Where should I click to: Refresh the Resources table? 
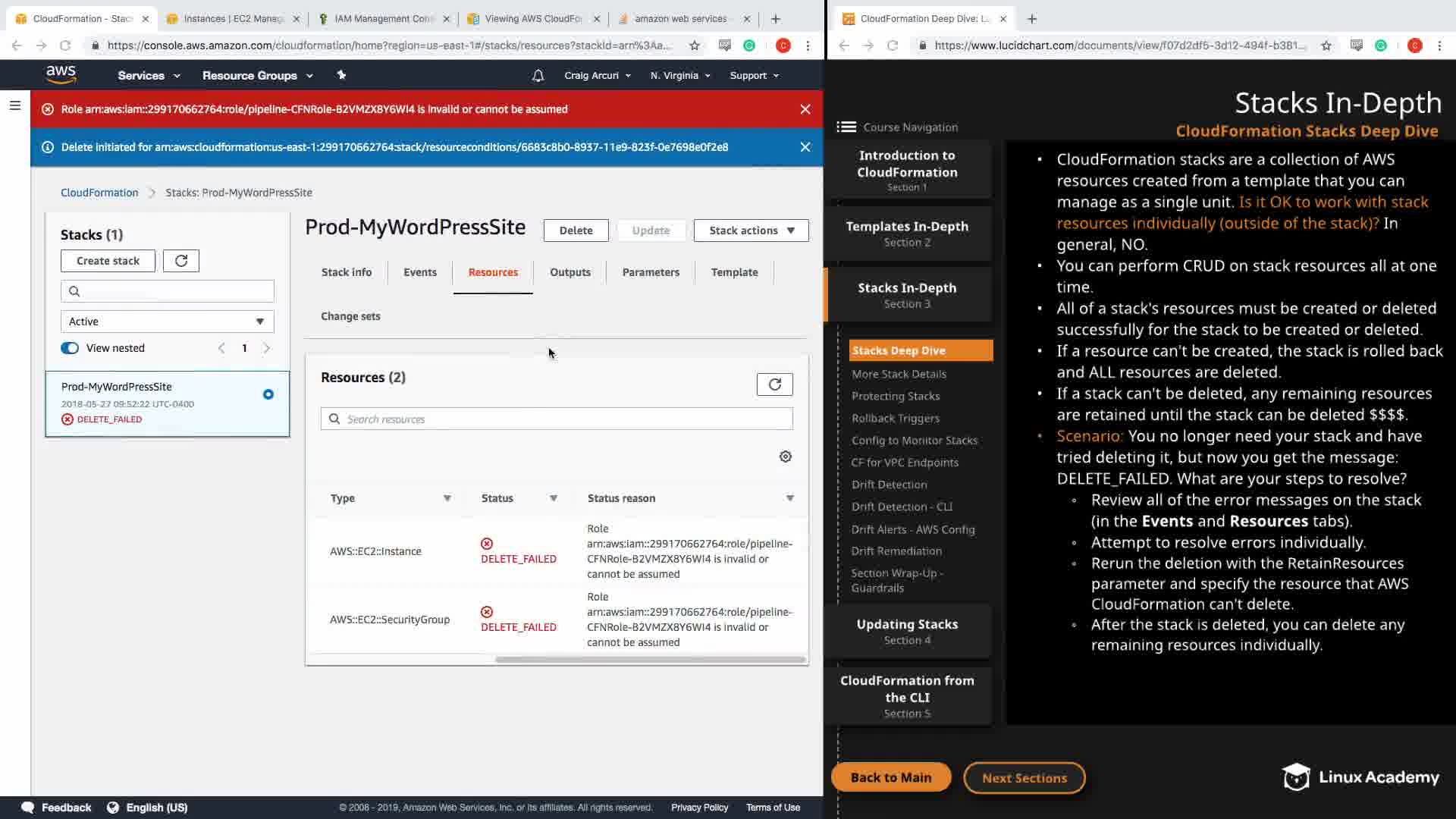click(774, 384)
